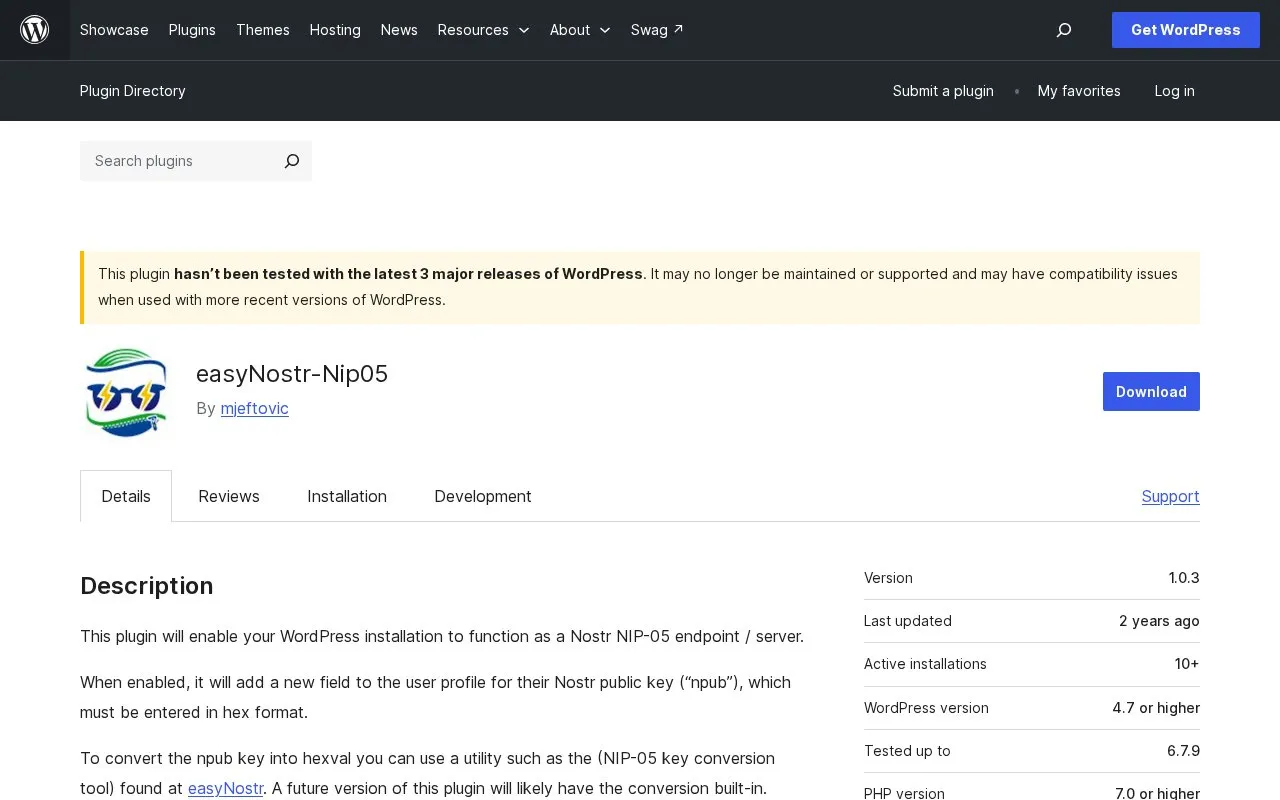
Task: Expand the Resources dropdown menu
Action: [483, 30]
